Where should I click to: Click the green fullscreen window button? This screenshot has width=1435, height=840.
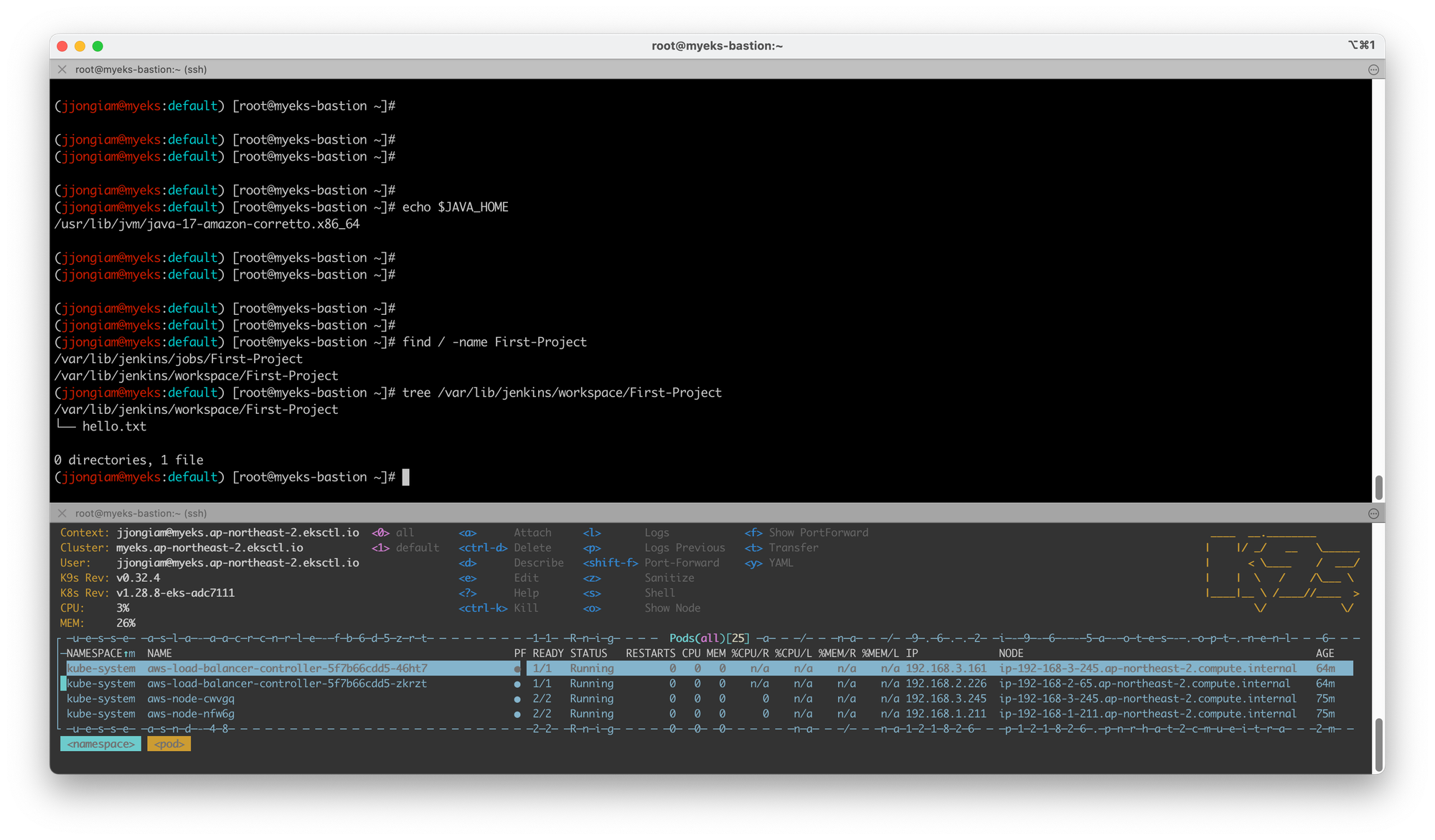pyautogui.click(x=98, y=46)
